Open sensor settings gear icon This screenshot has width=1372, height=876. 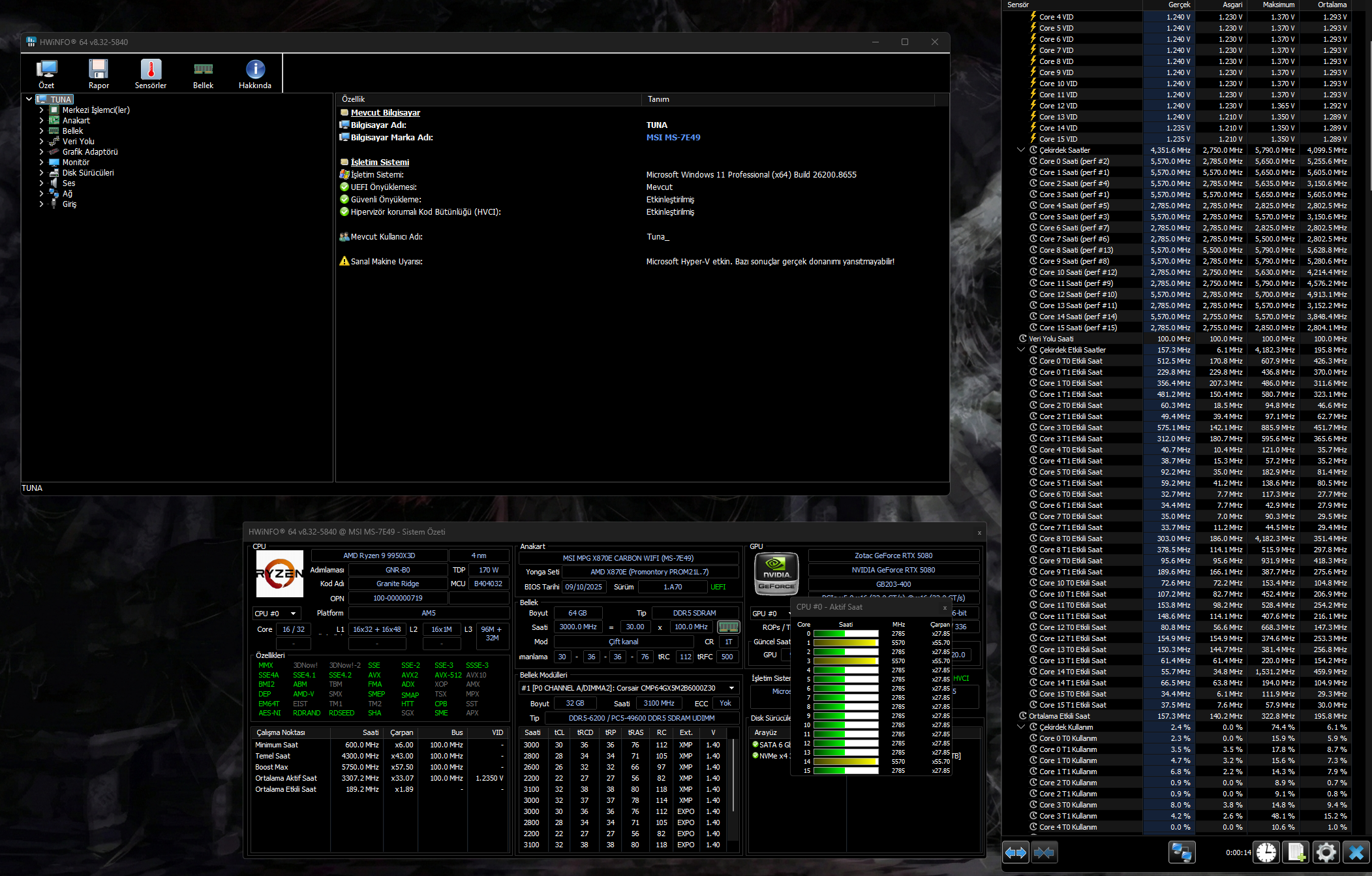pyautogui.click(x=1326, y=852)
